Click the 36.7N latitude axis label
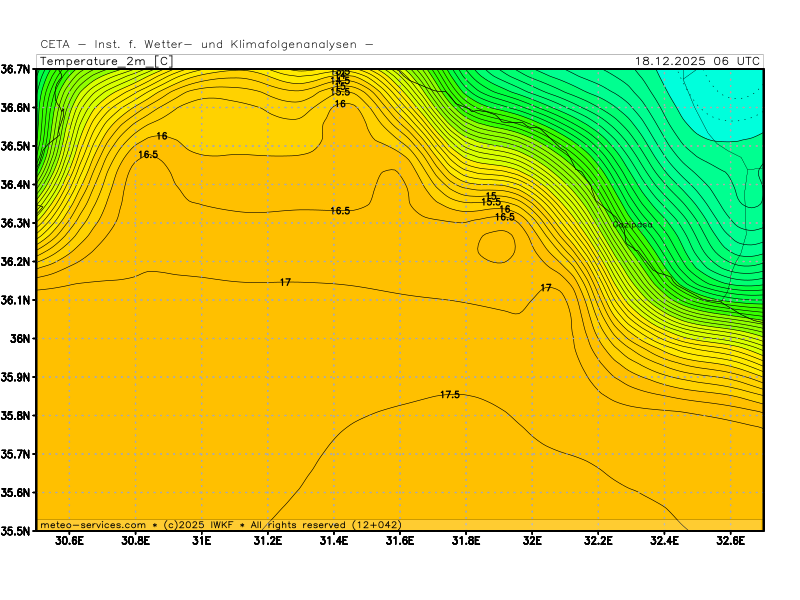 point(16,69)
